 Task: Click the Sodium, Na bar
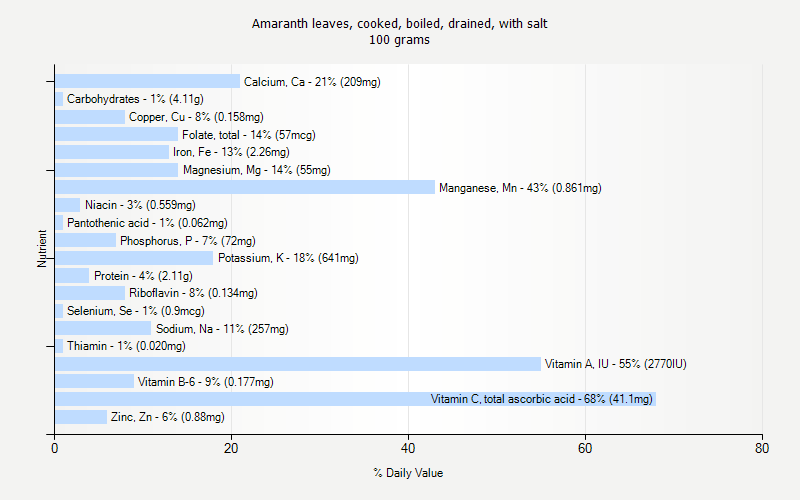[103, 328]
